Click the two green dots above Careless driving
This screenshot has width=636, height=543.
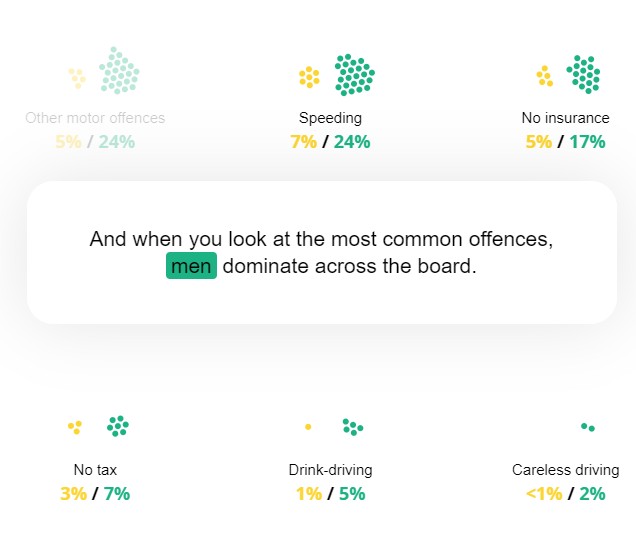pyautogui.click(x=588, y=427)
